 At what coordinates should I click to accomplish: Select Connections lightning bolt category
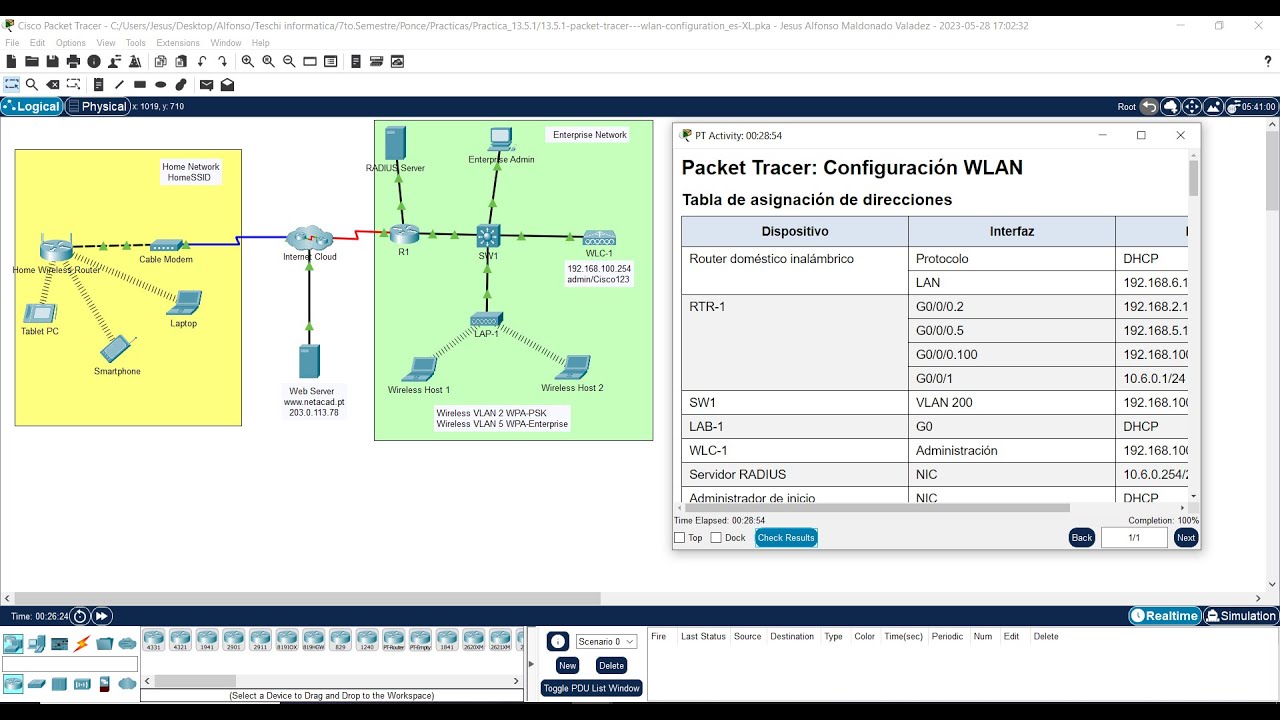82,643
